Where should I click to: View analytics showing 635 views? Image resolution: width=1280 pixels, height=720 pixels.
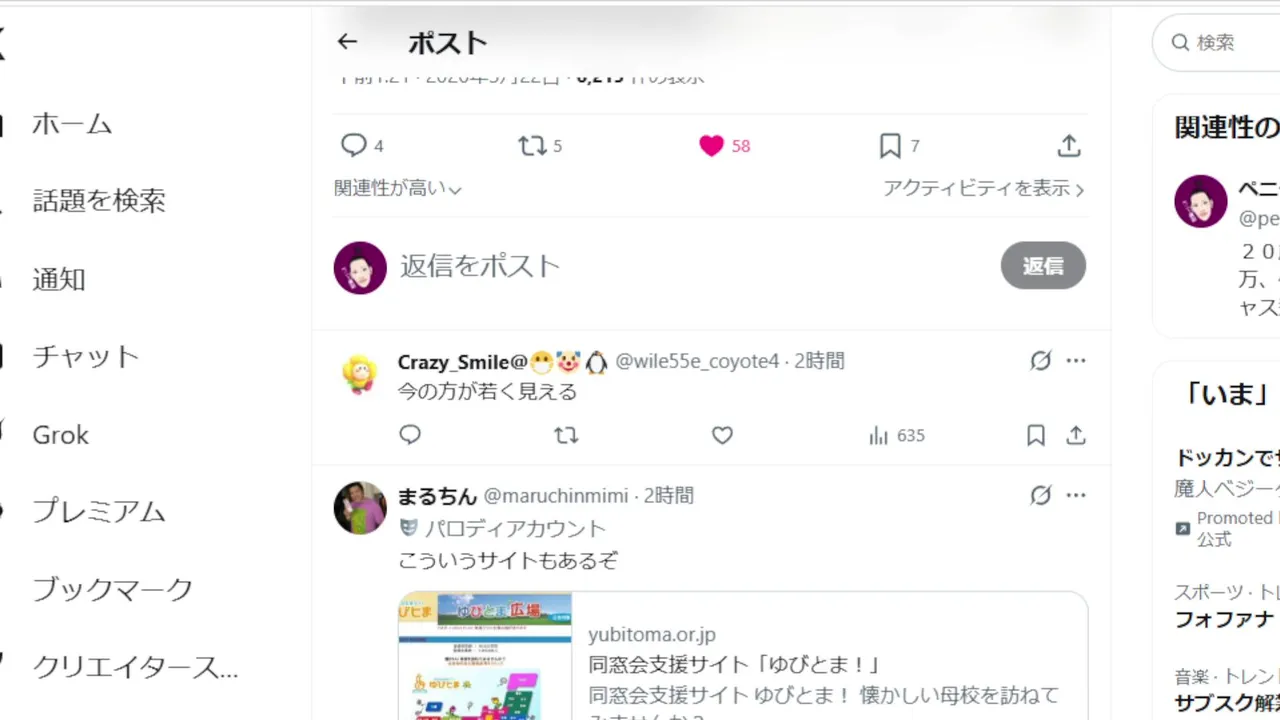click(897, 435)
